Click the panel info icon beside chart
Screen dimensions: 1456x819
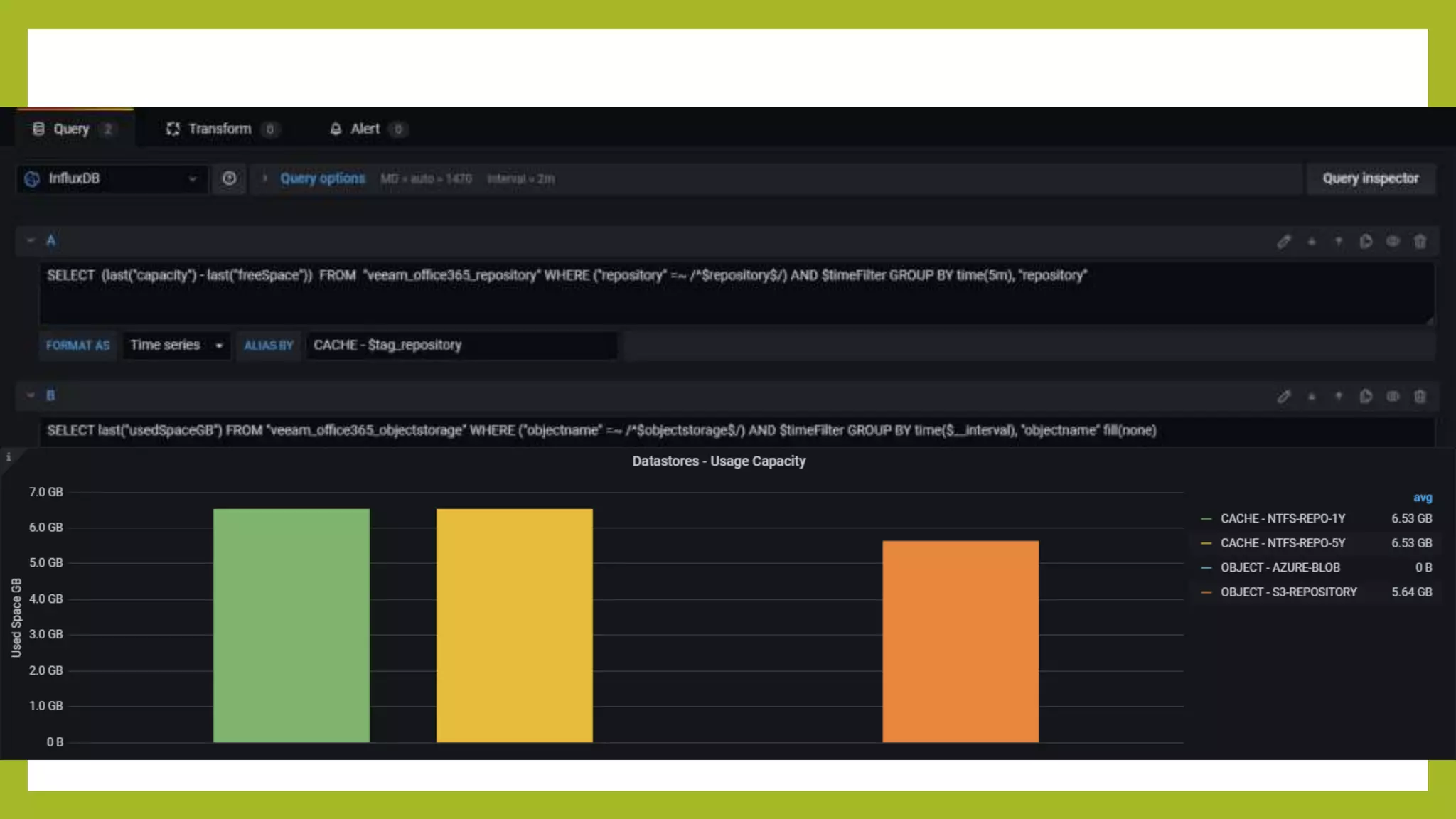pos(9,457)
